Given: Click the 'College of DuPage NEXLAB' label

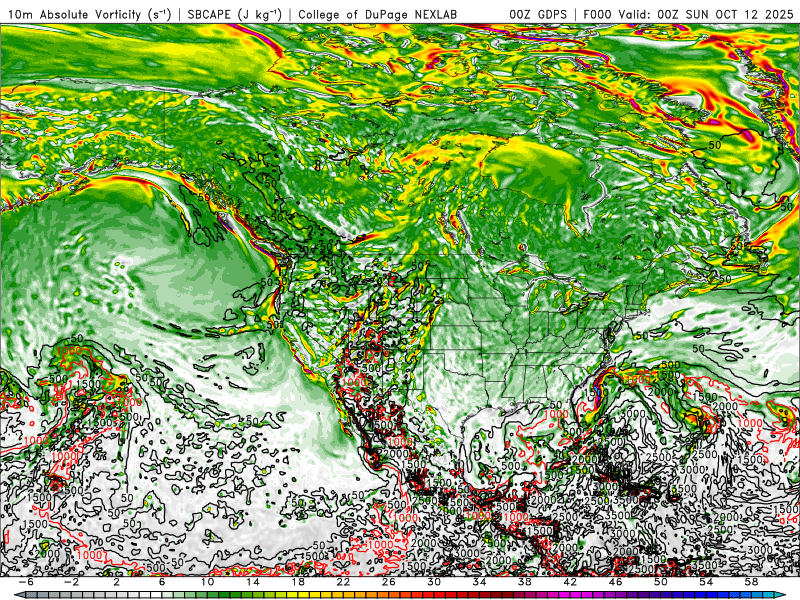Looking at the screenshot, I should [378, 14].
